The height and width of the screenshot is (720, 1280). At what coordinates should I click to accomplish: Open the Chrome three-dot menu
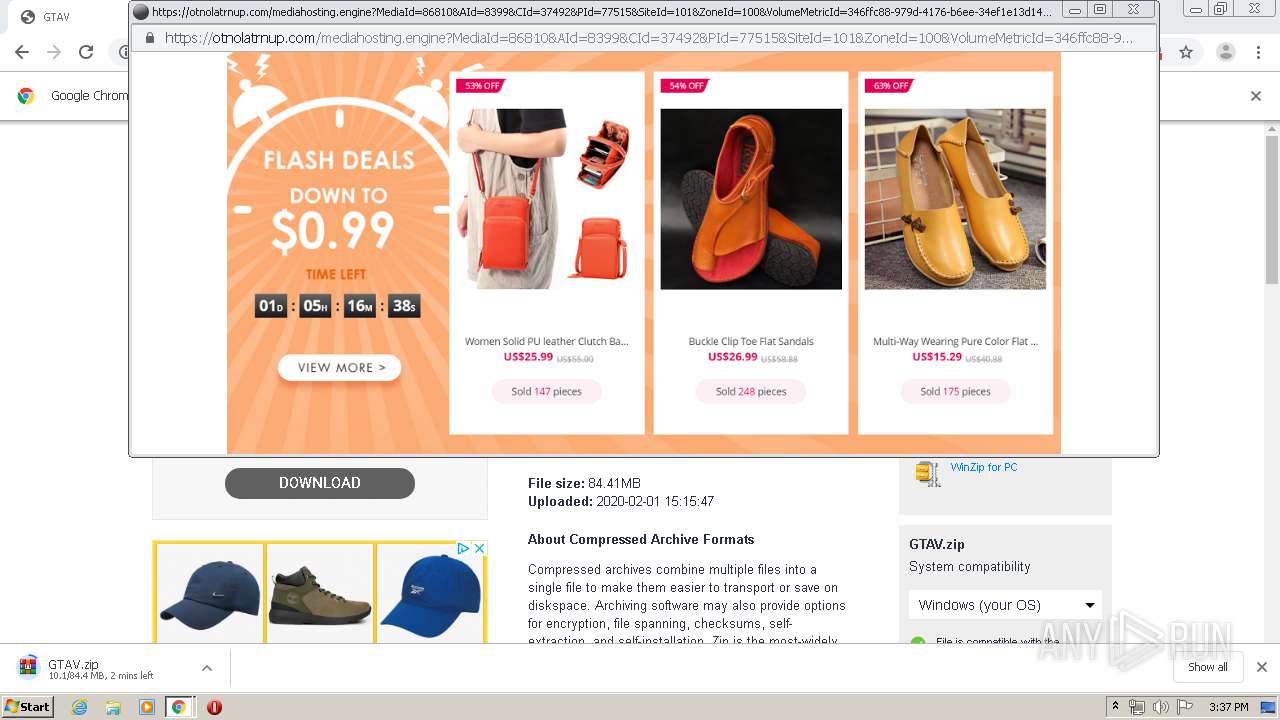(1259, 52)
